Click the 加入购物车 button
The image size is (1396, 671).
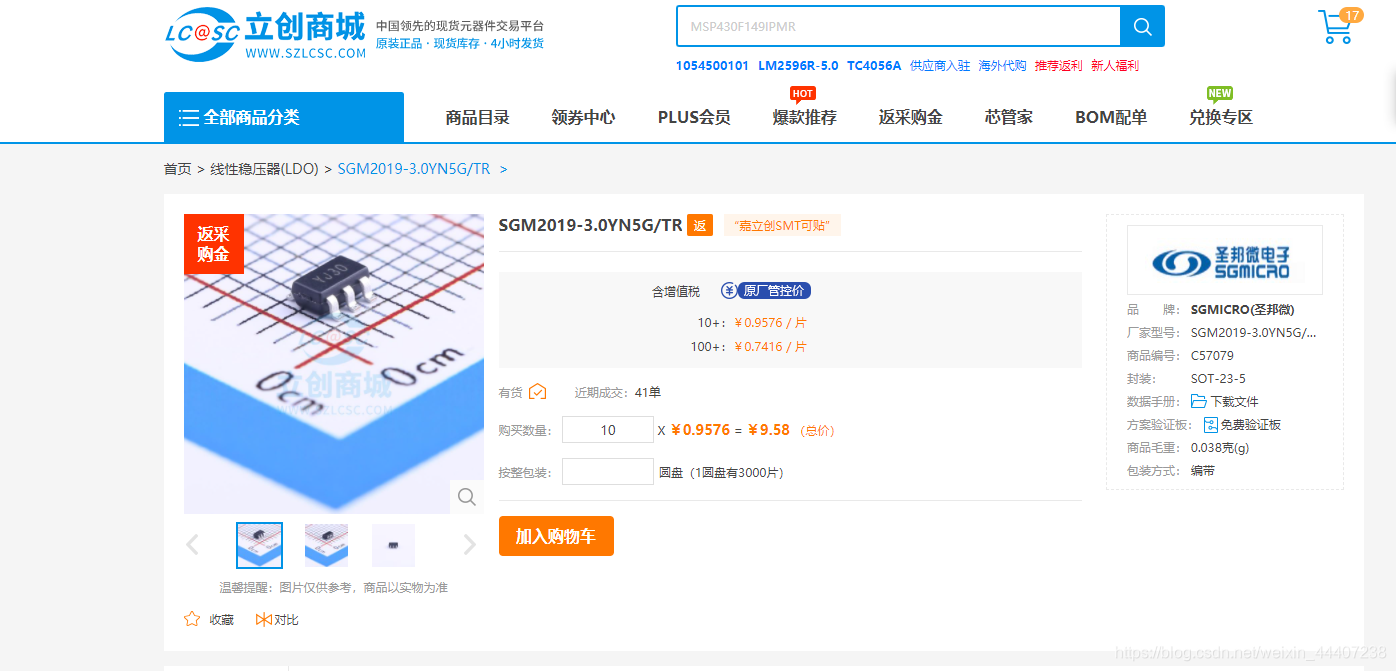click(x=556, y=536)
